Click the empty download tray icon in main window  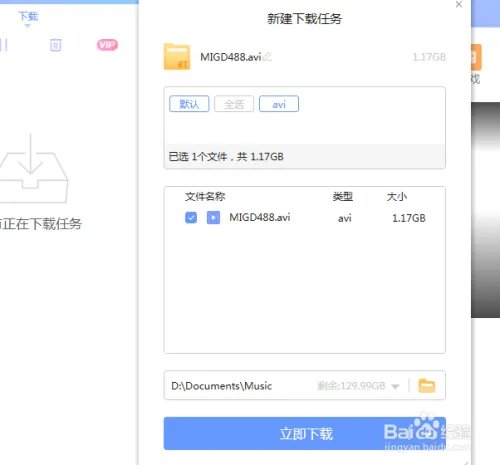33,168
